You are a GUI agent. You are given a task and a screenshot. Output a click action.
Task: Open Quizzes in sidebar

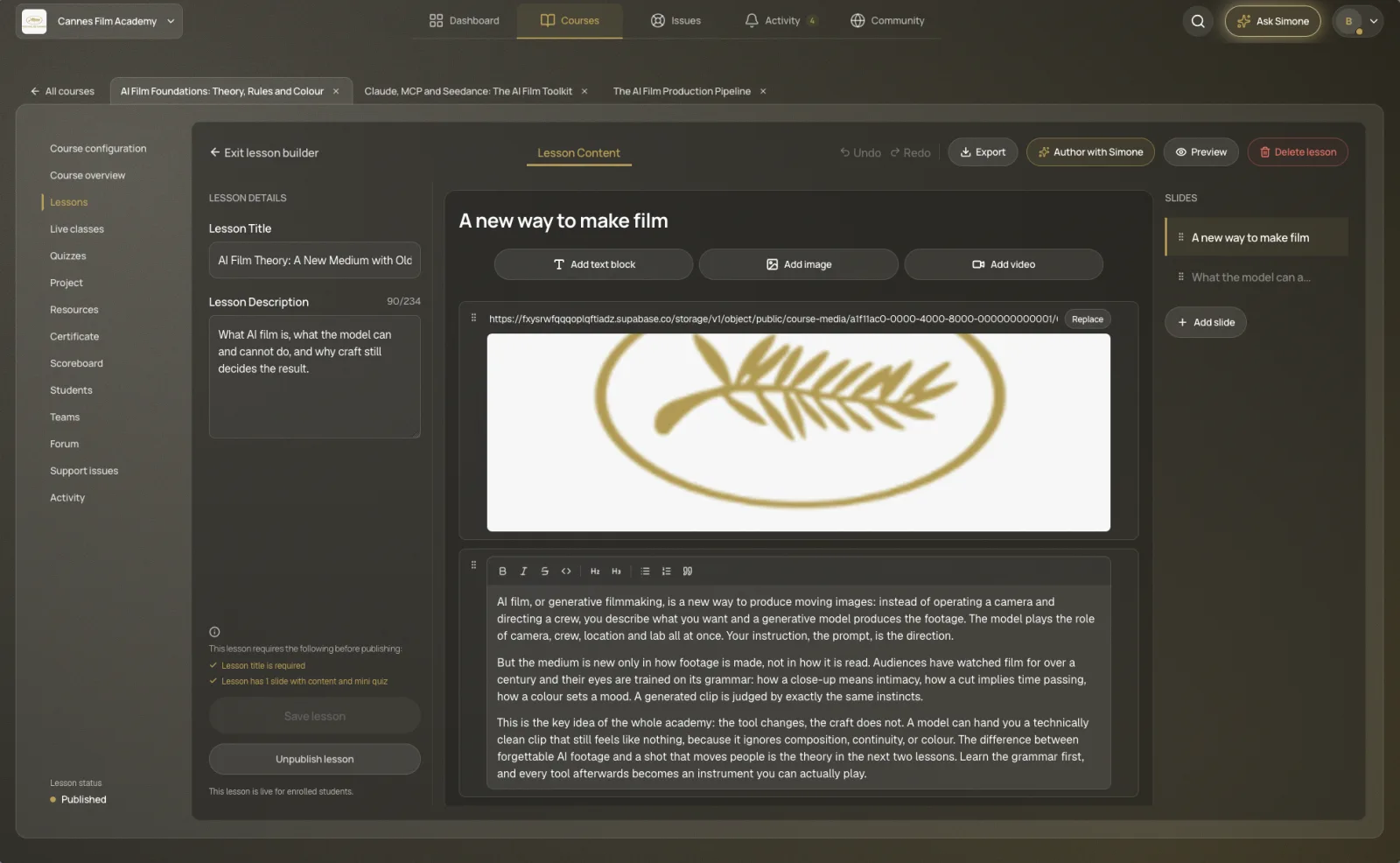68,256
